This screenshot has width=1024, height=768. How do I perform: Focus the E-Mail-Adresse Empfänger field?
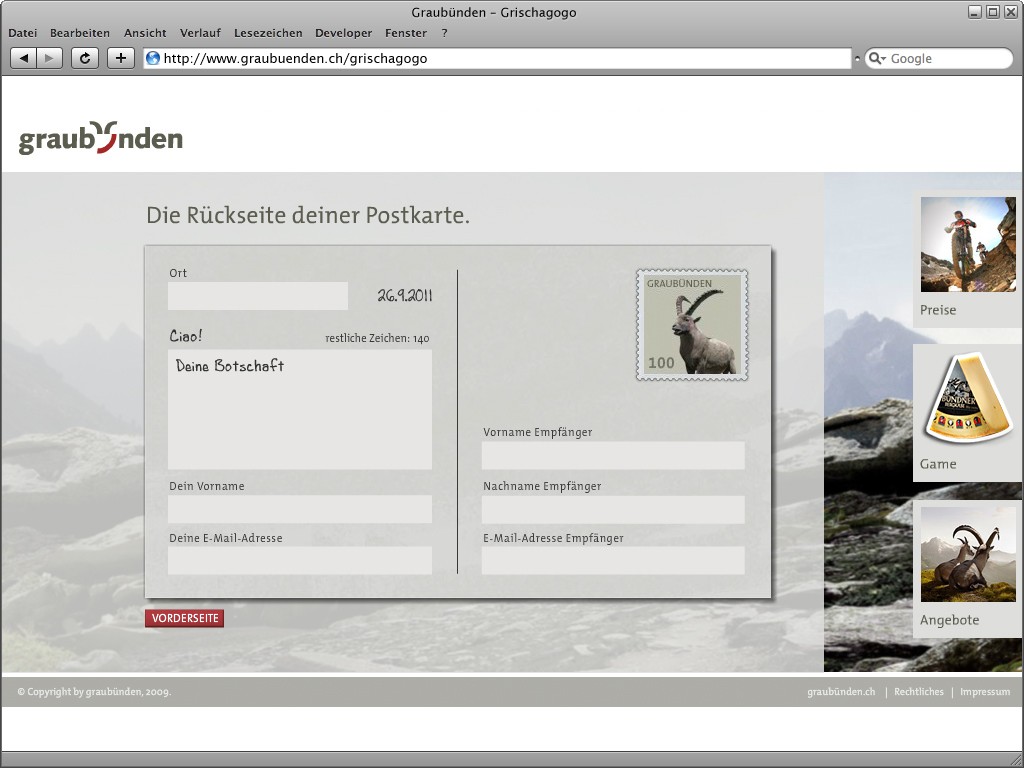pyautogui.click(x=613, y=560)
